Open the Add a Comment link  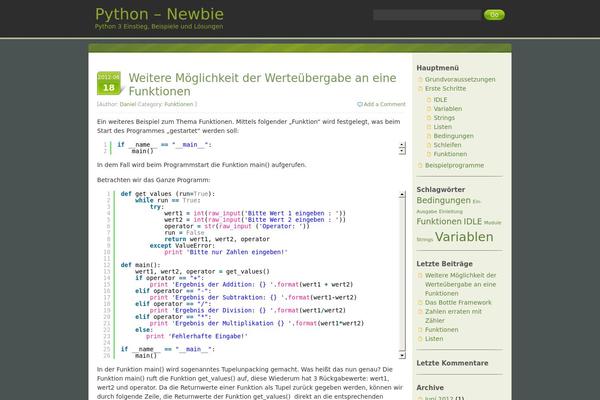[x=384, y=104]
